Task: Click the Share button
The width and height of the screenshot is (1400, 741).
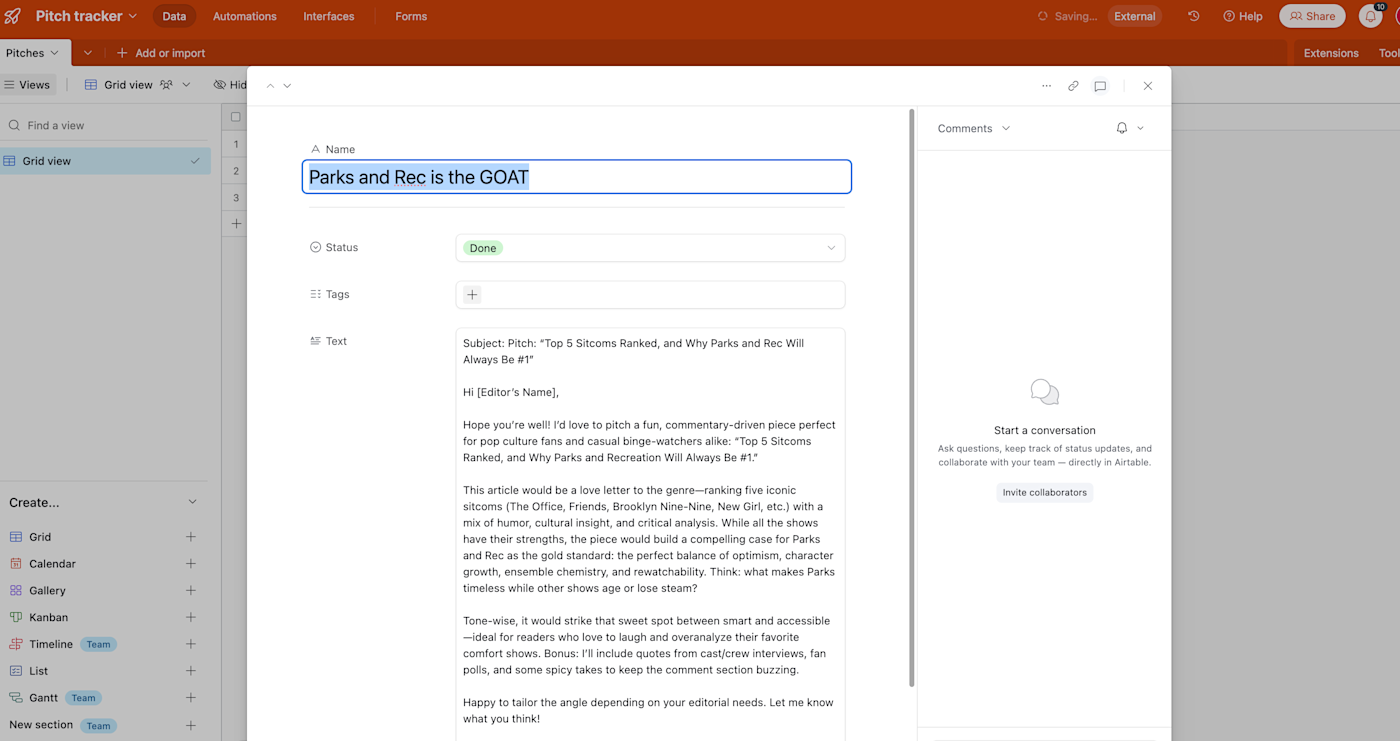Action: [x=1312, y=16]
